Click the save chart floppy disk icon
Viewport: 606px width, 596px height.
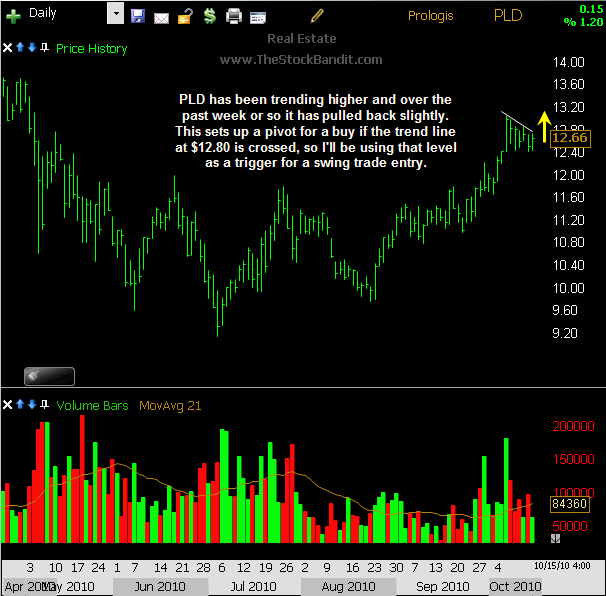pyautogui.click(x=138, y=16)
